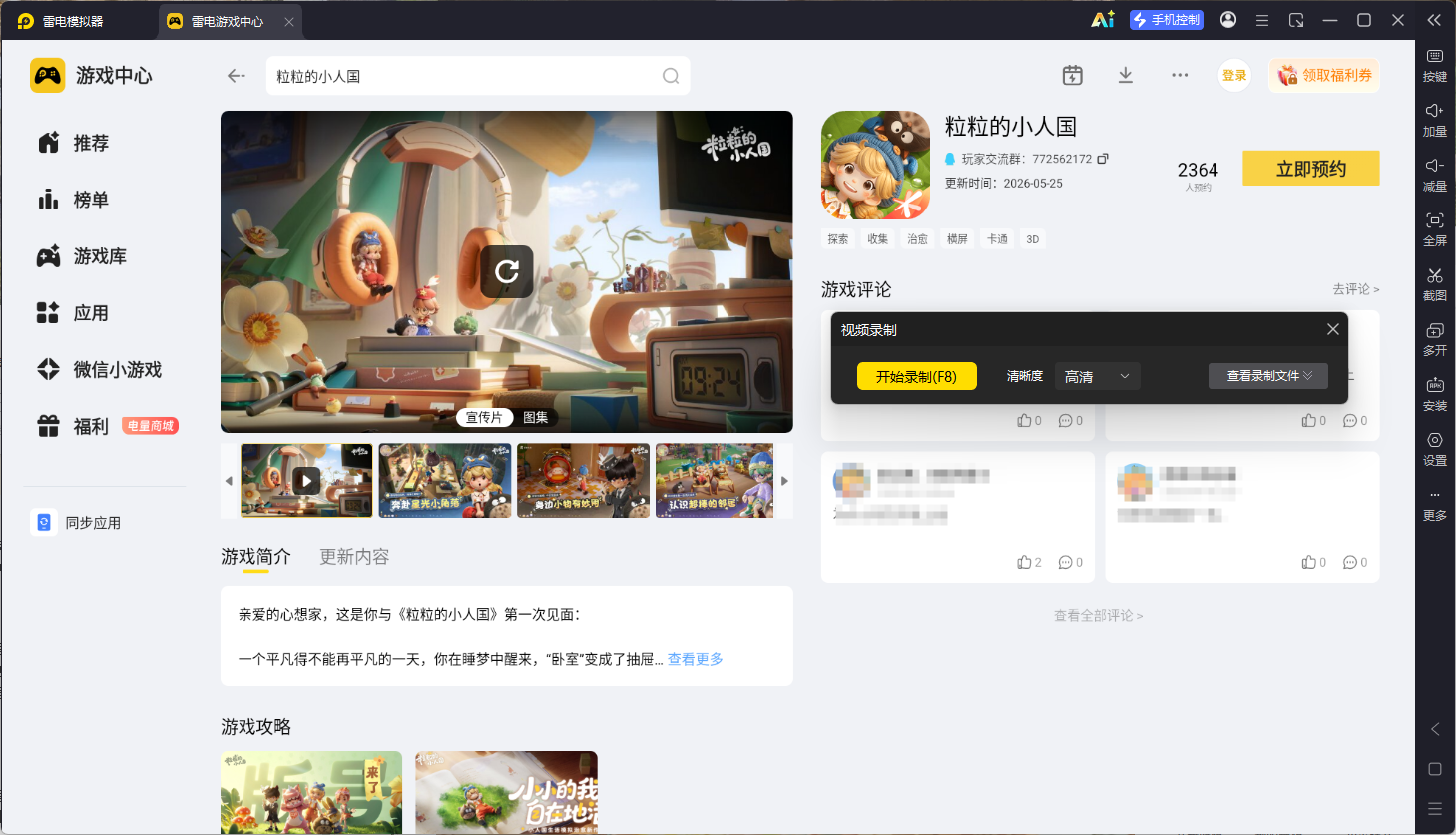Screen dimensions: 1456x835
Task: Click 开始录制(F8) to start recording
Action: (917, 376)
